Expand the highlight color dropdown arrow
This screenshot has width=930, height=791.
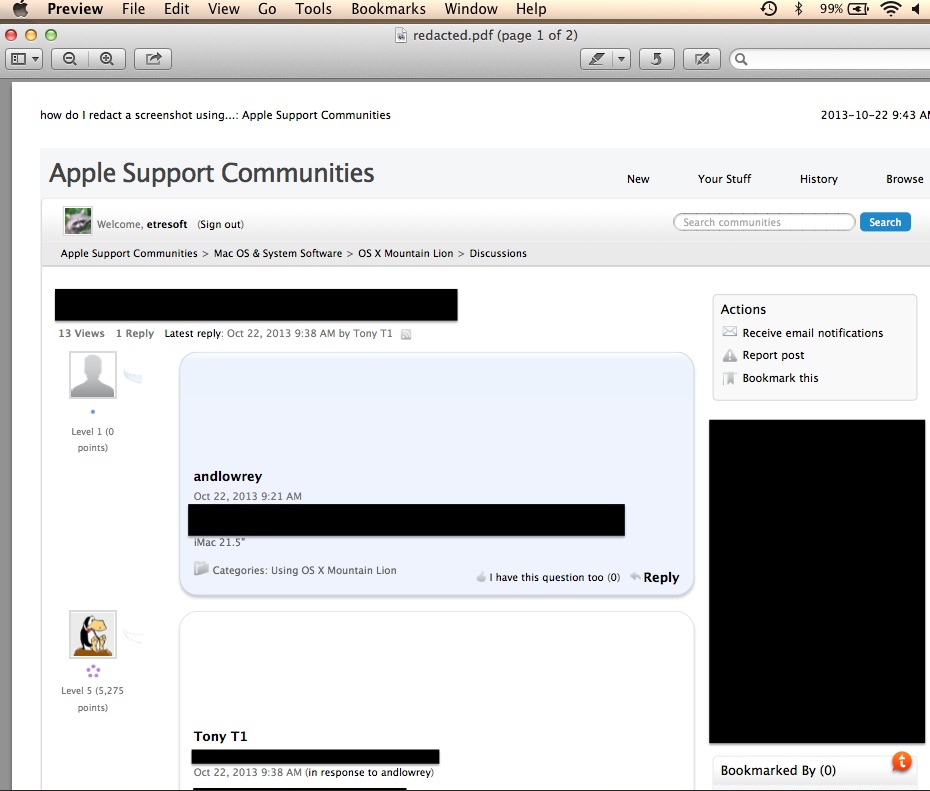tap(621, 59)
